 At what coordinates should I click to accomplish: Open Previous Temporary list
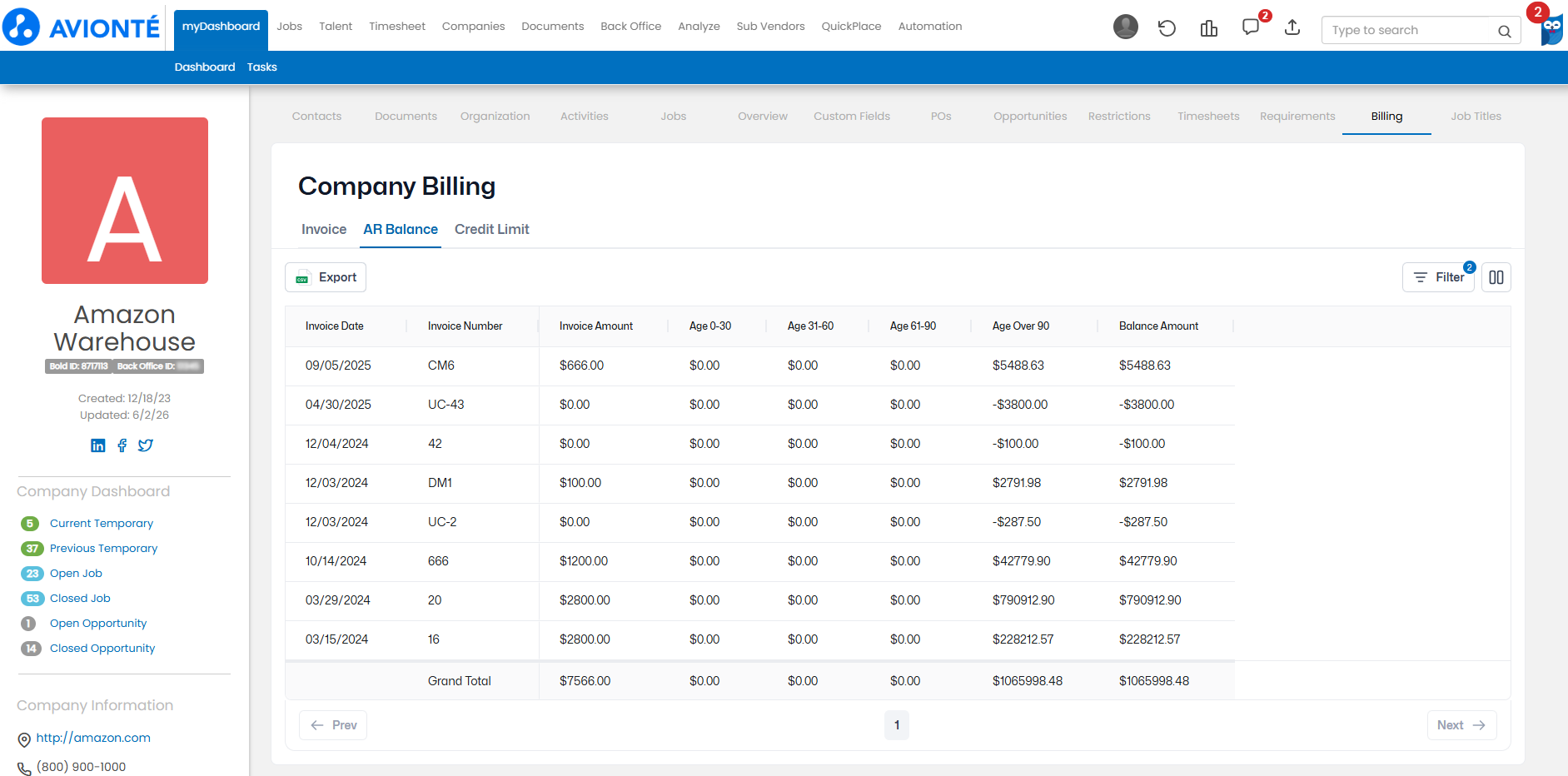pos(103,549)
